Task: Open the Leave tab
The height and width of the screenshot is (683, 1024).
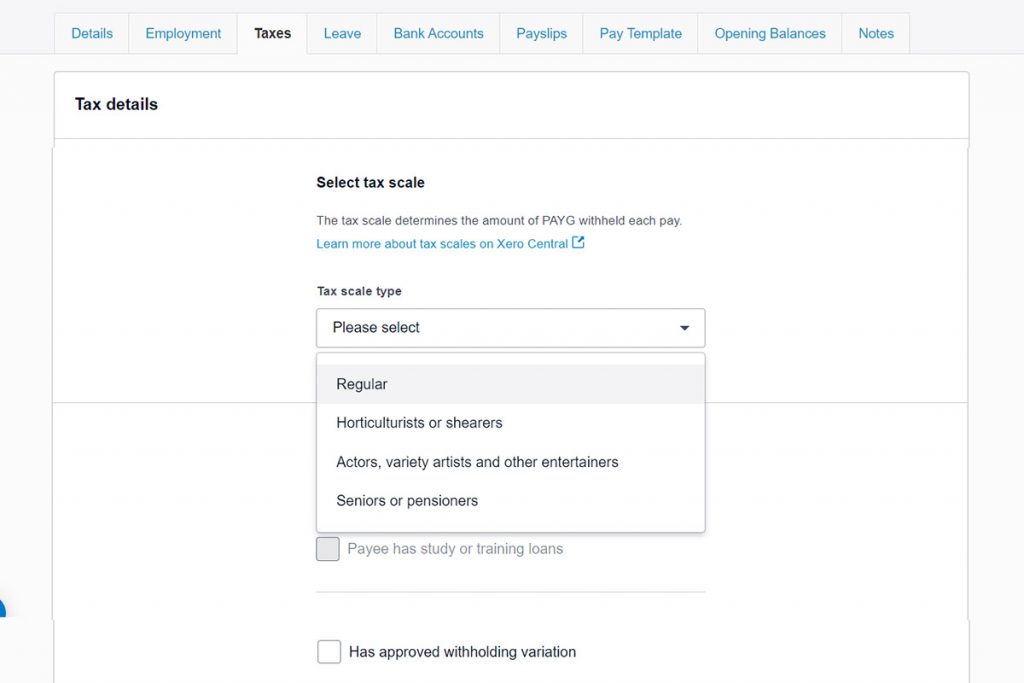Action: pos(341,33)
